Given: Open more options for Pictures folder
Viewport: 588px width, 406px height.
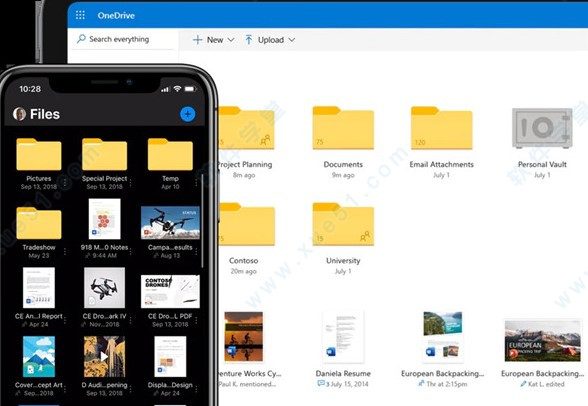Looking at the screenshot, I should point(64,183).
